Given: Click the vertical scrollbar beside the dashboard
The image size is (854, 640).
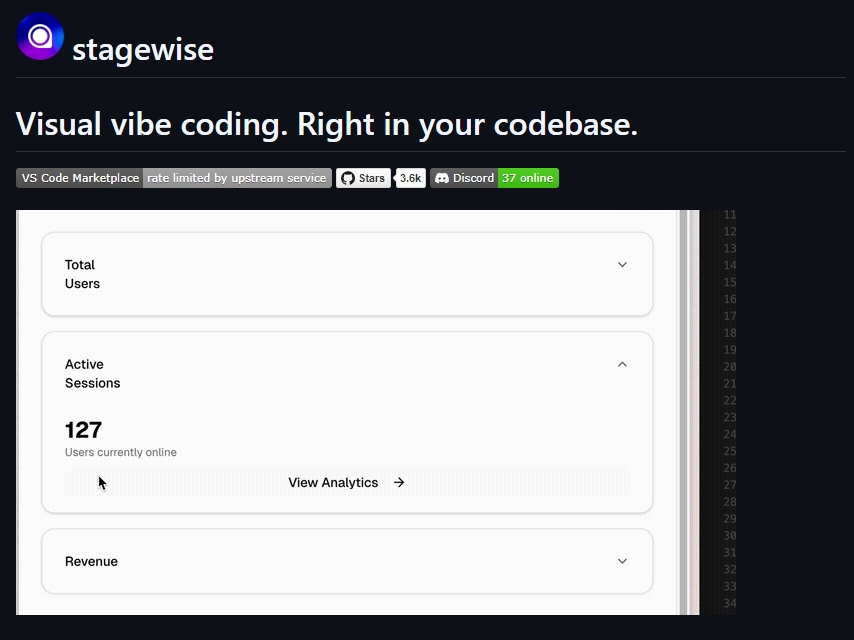Looking at the screenshot, I should coord(684,412).
